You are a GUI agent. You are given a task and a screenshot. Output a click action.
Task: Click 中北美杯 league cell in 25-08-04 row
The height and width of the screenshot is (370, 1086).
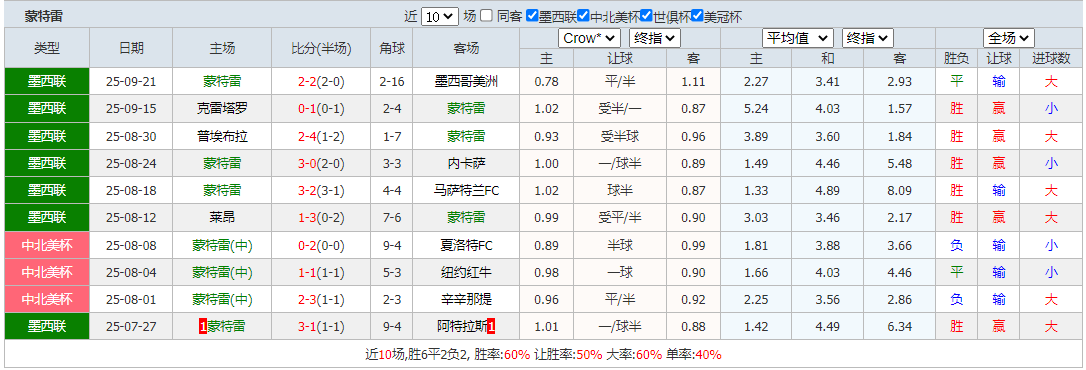[x=47, y=272]
